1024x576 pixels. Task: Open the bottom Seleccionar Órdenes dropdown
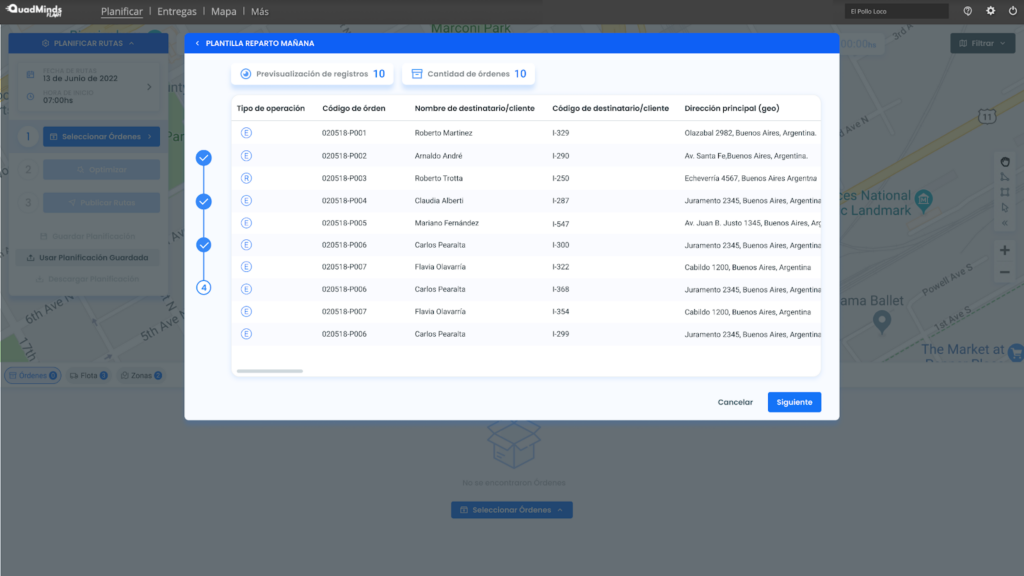[x=511, y=510]
